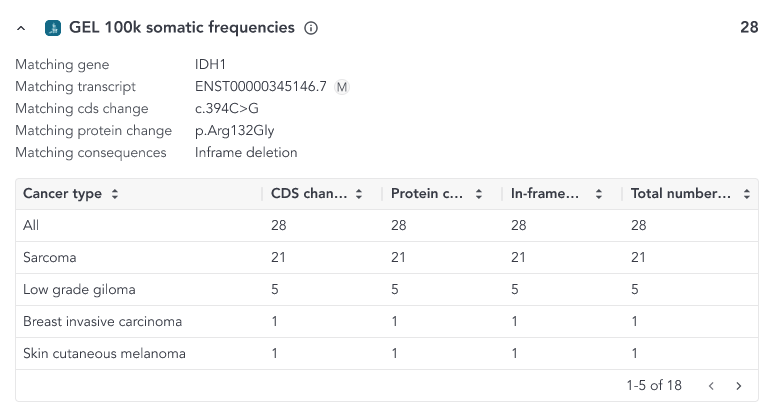This screenshot has height=415, width=774.
Task: Sort by the CDS change column
Action: [359, 194]
